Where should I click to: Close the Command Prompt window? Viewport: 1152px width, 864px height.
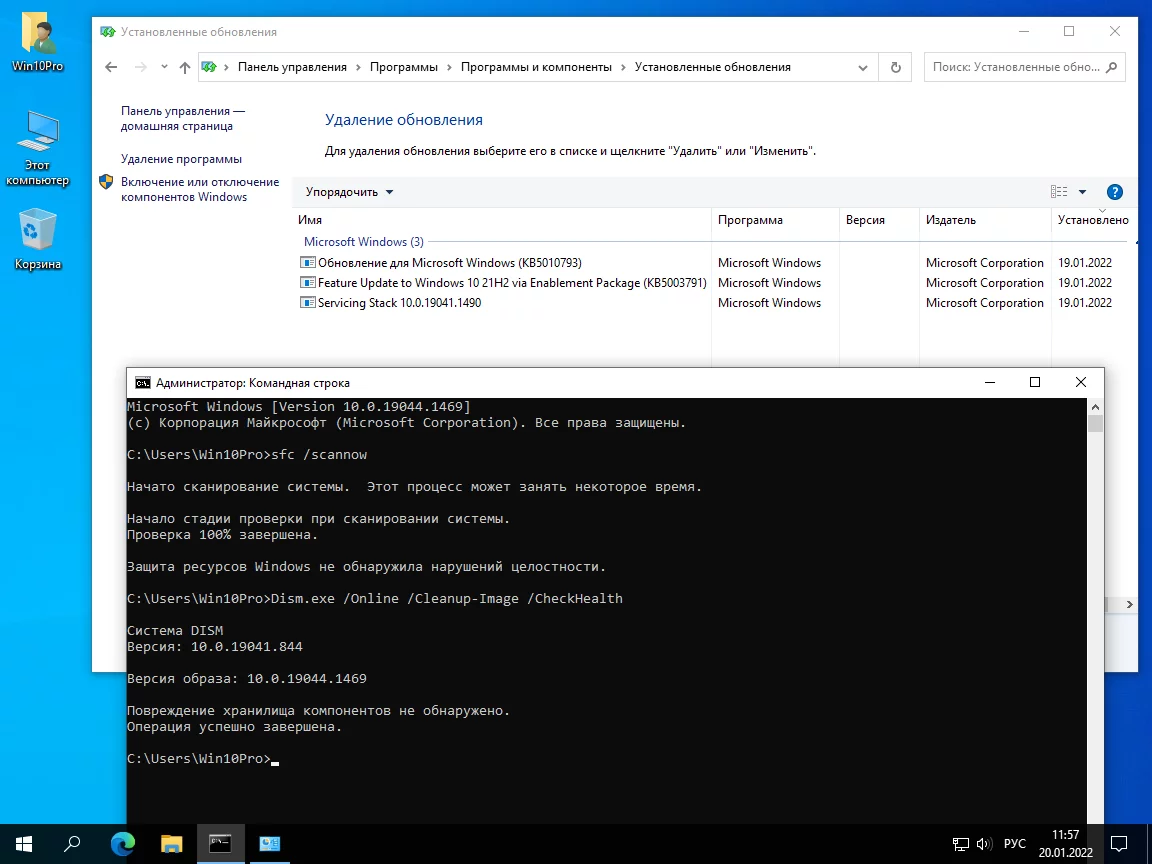point(1081,382)
